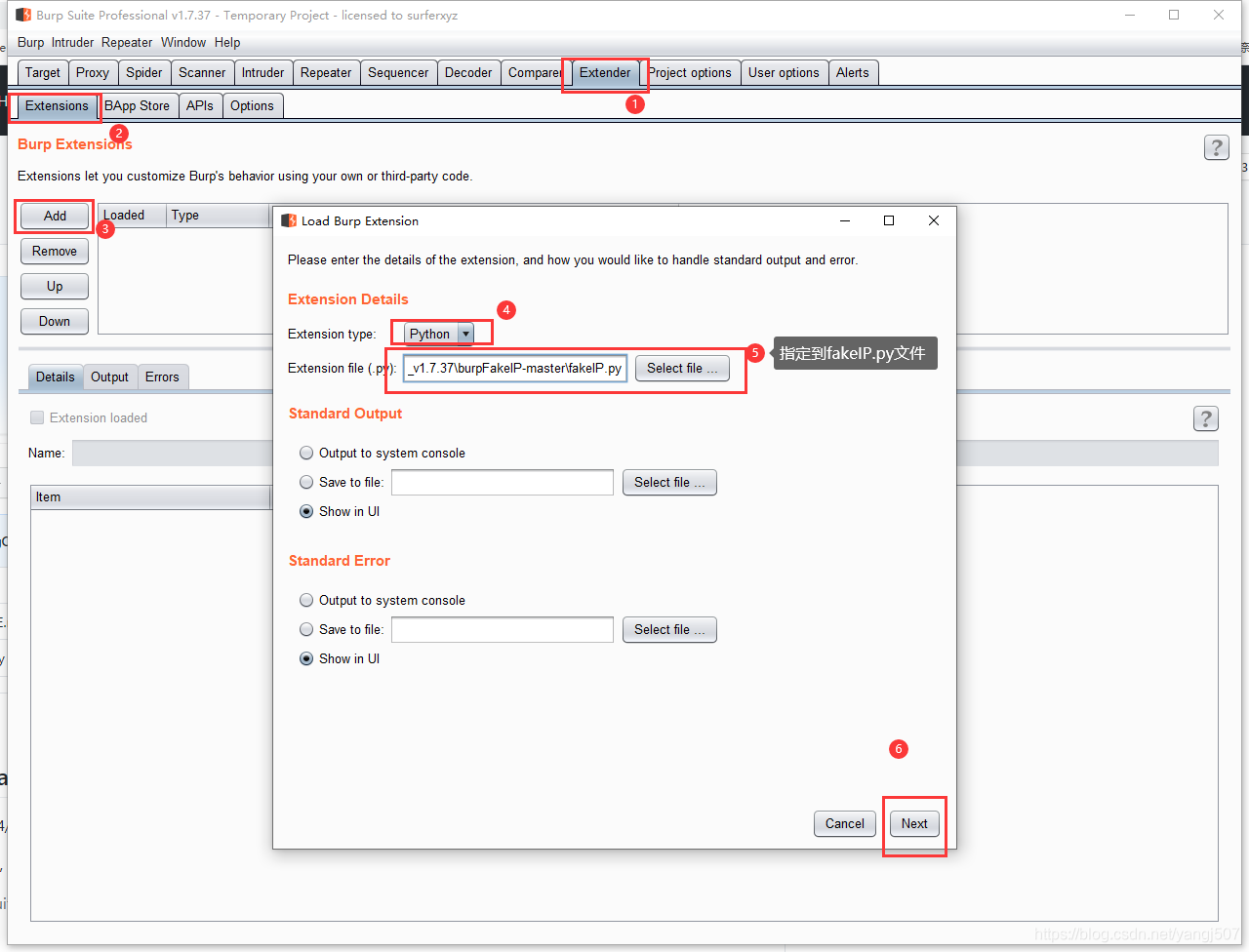Click the Standard Output save file field

[503, 482]
